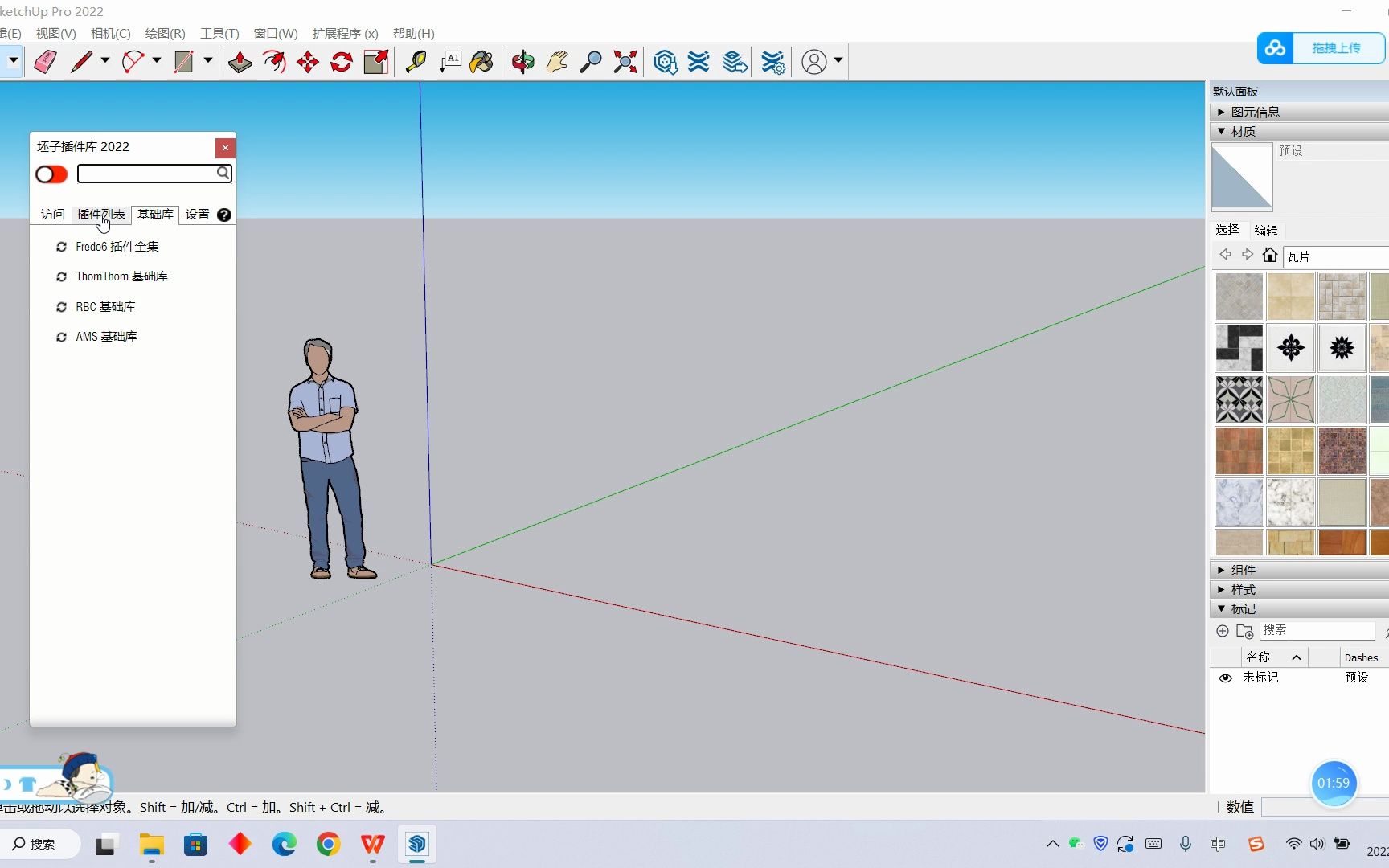Toggle visibility eye of 未标记 tag
Screen dimensions: 1389x868
tap(1226, 678)
